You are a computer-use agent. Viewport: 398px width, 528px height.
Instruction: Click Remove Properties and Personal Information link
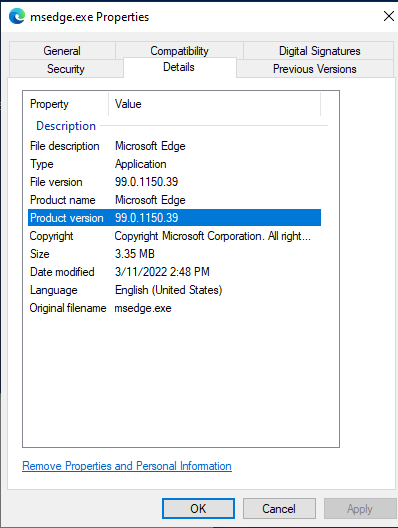(127, 466)
